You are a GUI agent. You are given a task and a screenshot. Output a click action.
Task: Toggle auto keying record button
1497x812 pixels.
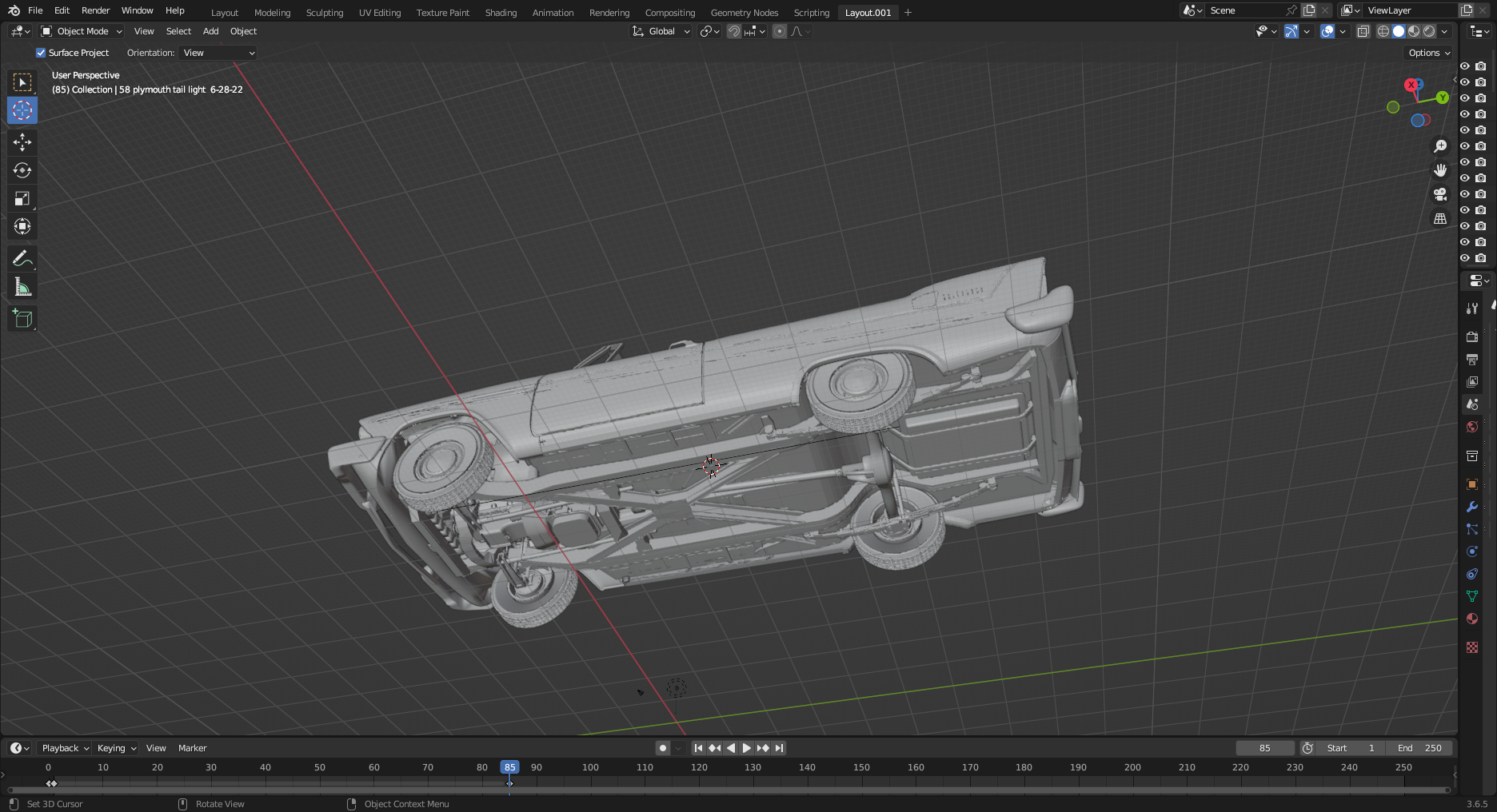(662, 748)
